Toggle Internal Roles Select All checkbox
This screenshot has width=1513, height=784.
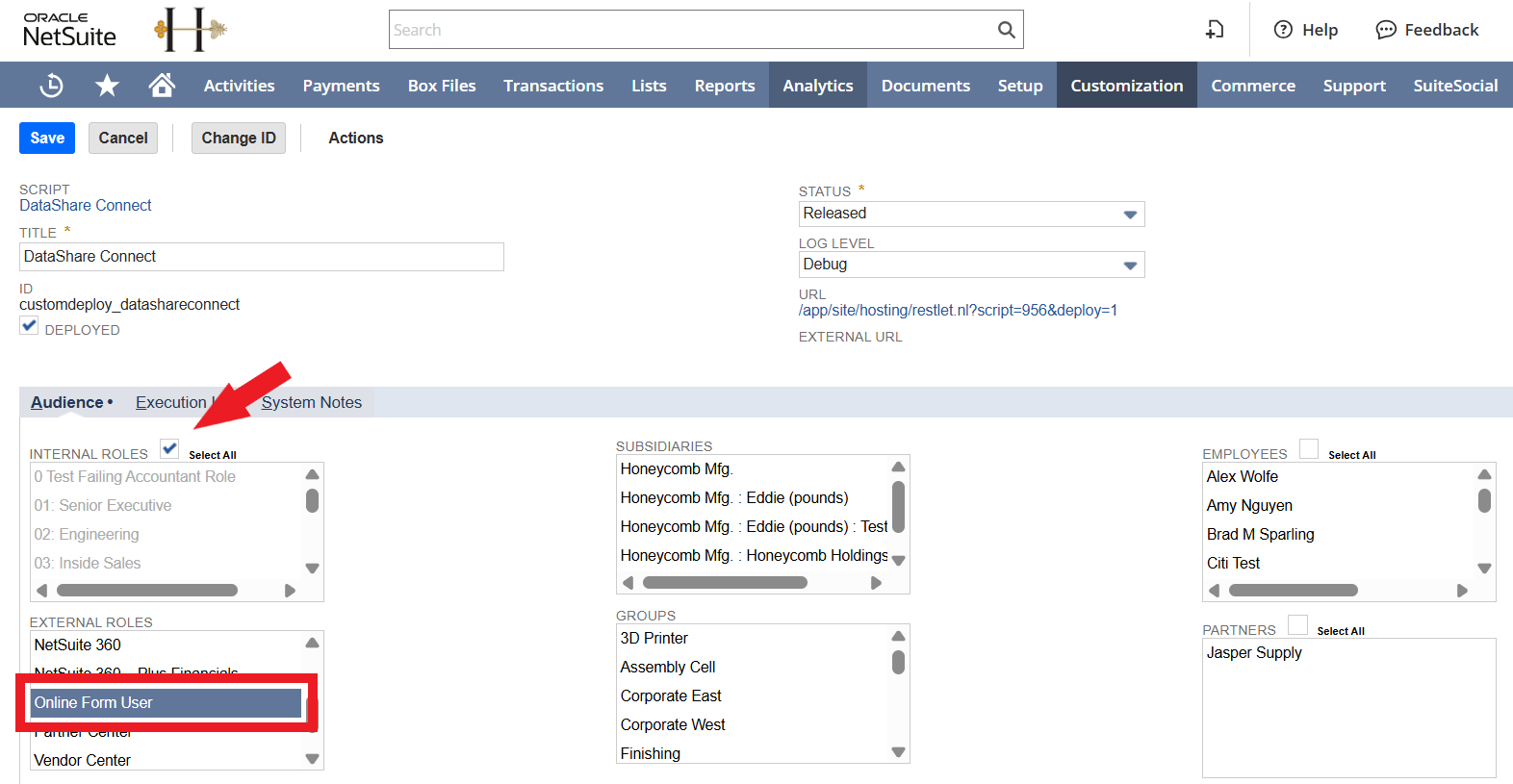tap(169, 448)
